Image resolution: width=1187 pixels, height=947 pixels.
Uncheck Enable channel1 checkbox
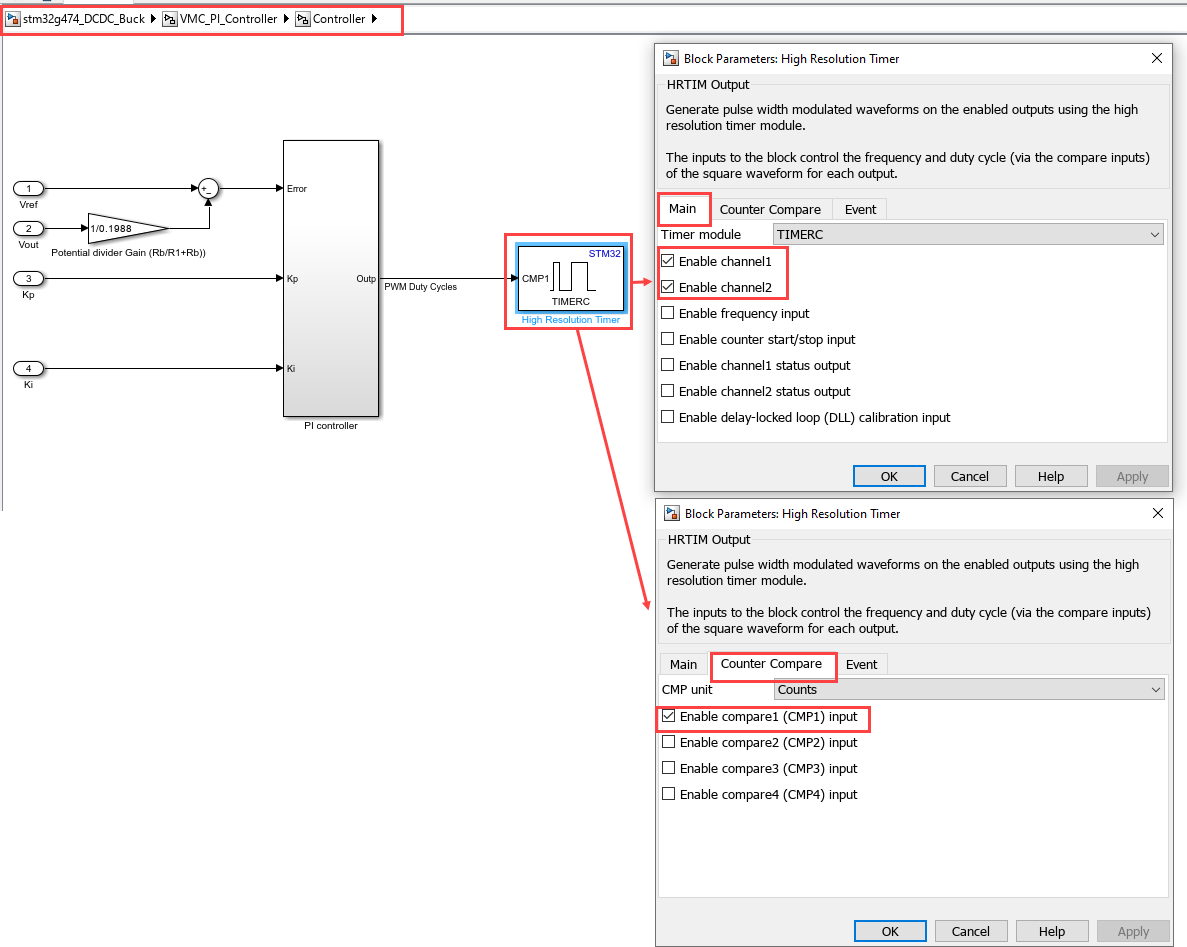tap(668, 262)
